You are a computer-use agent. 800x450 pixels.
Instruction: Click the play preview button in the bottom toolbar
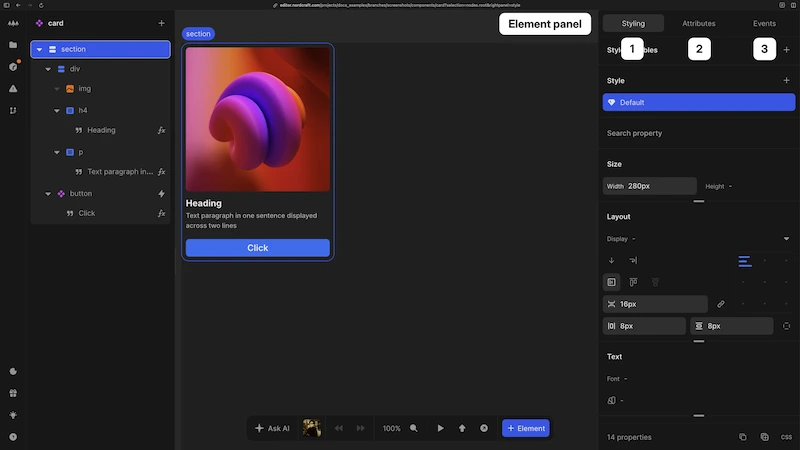click(x=440, y=428)
